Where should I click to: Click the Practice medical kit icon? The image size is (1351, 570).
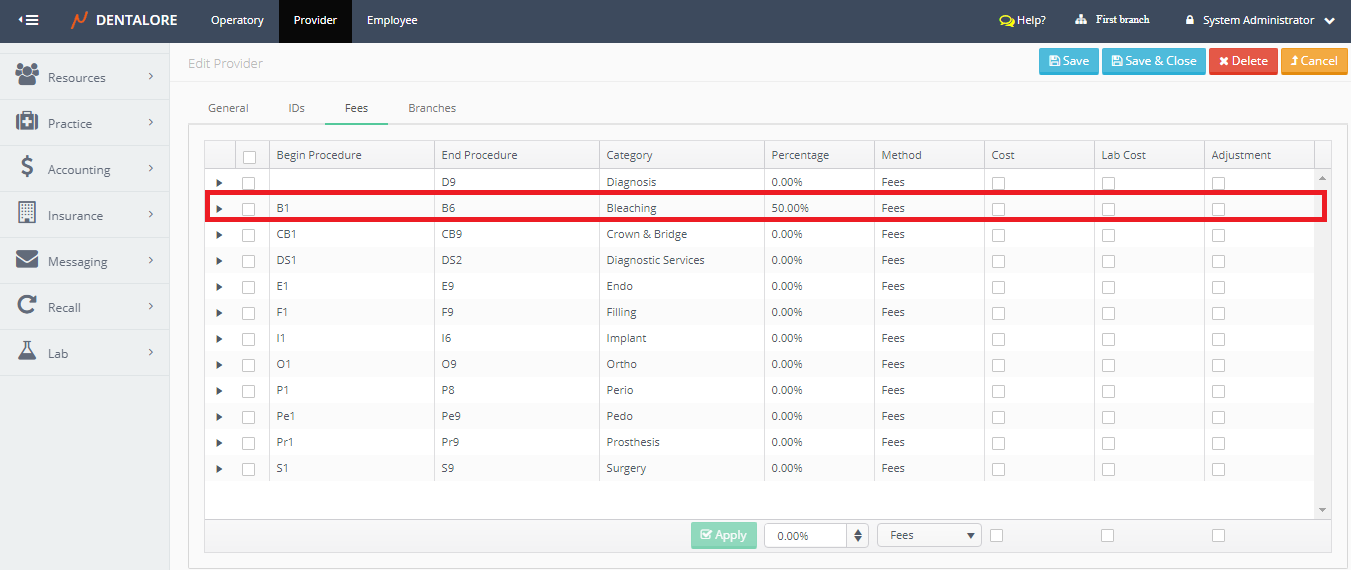coord(27,122)
